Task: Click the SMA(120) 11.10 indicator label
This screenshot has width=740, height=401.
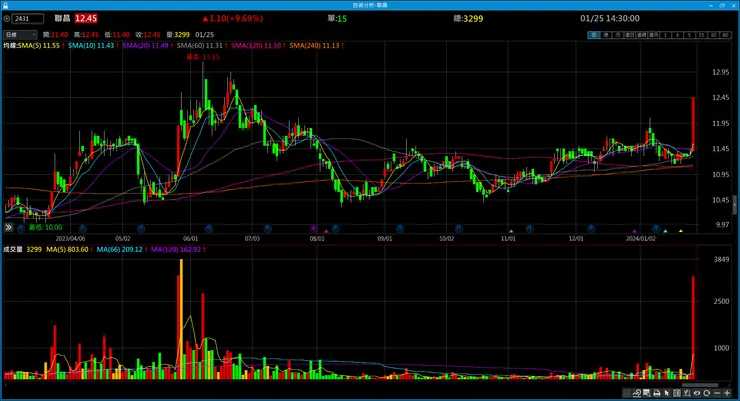Action: tap(256, 46)
